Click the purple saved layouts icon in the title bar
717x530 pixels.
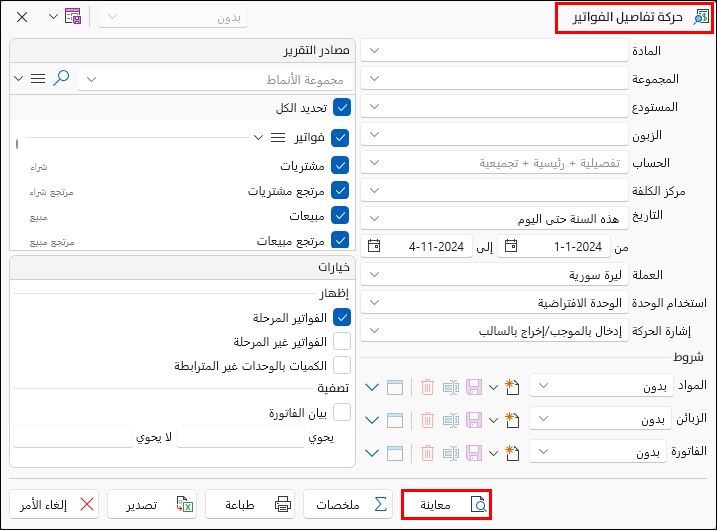[73, 16]
